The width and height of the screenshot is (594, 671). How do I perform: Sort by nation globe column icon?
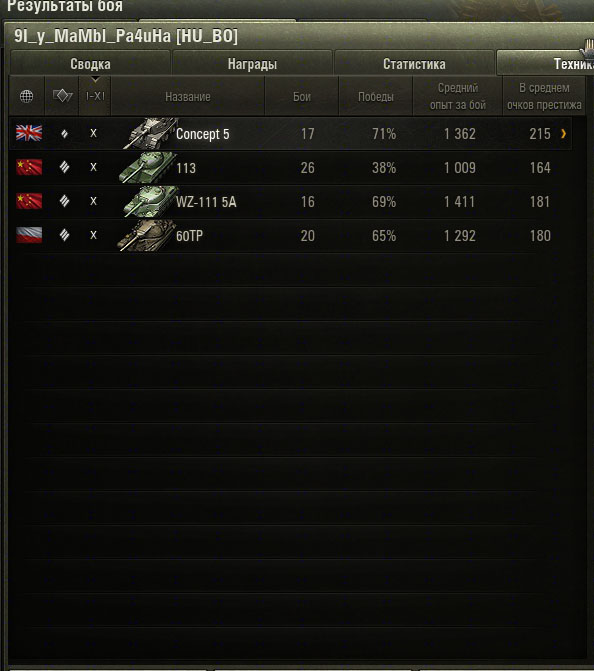click(27, 96)
